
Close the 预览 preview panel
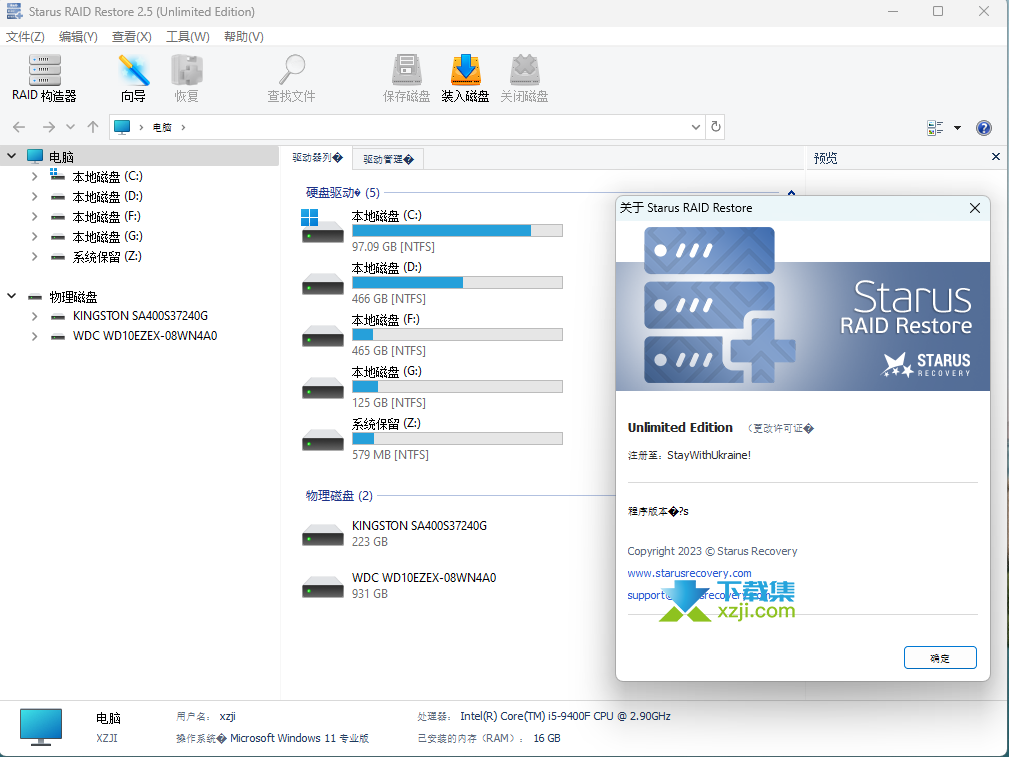[x=995, y=157]
